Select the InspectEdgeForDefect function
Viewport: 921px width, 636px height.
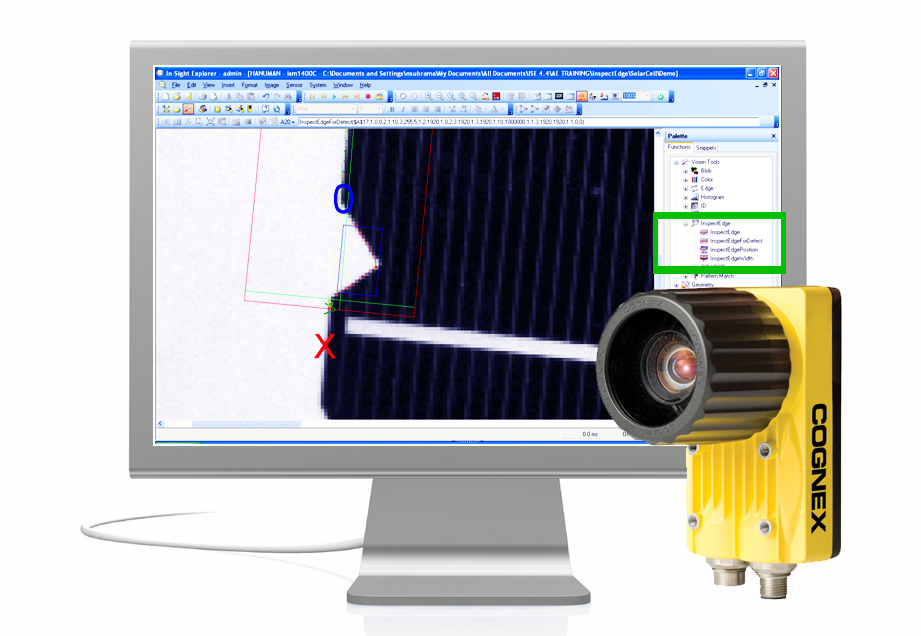[736, 241]
